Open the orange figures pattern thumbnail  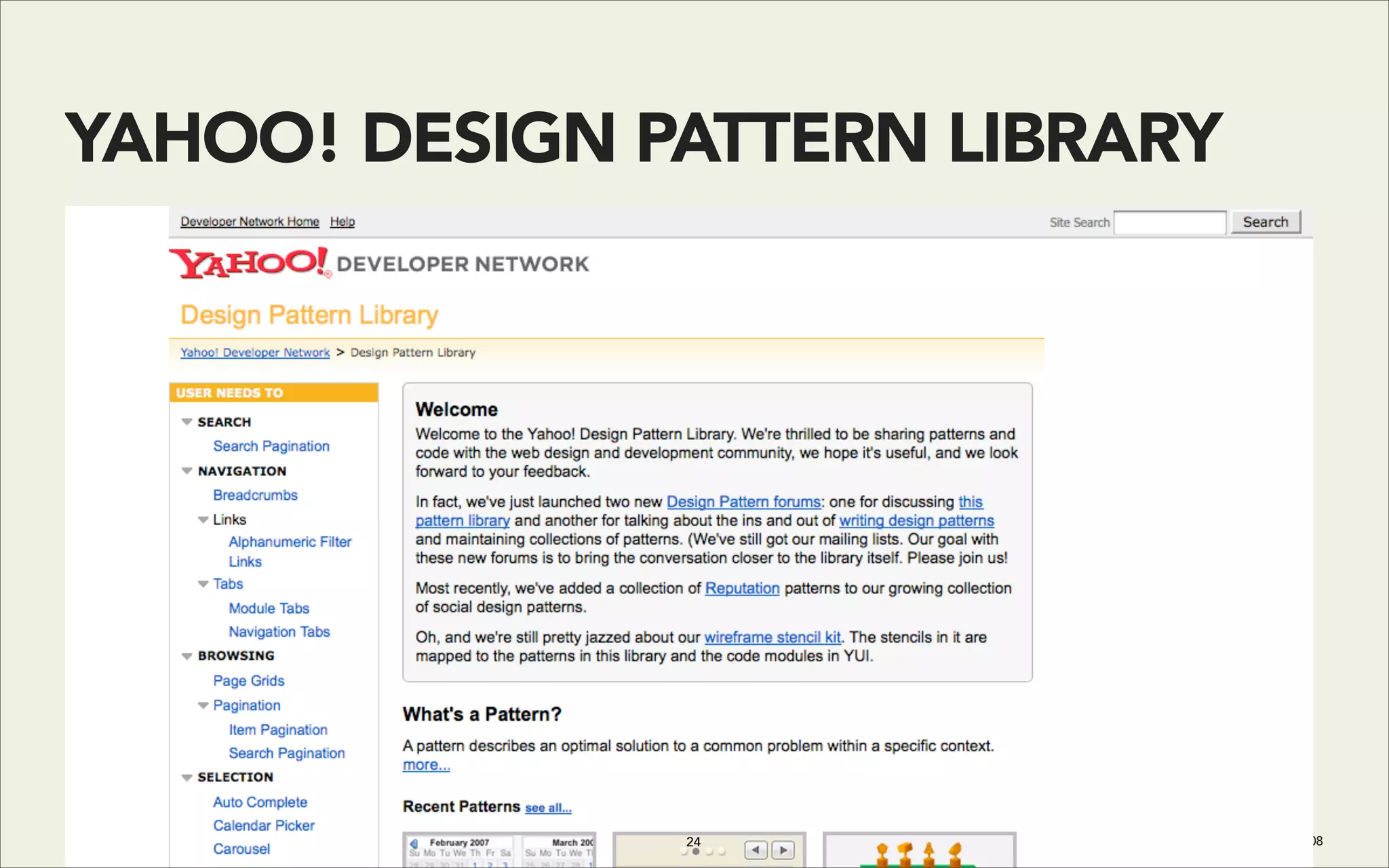(920, 850)
